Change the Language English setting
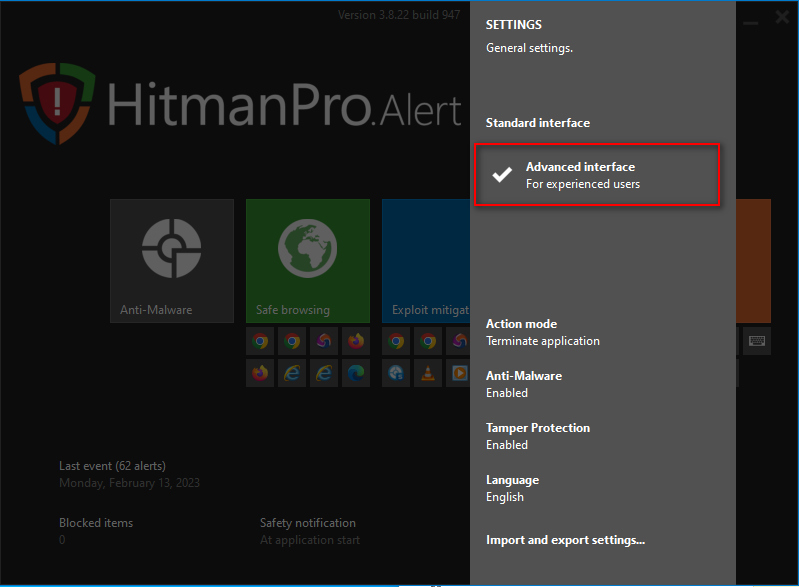 coord(512,488)
